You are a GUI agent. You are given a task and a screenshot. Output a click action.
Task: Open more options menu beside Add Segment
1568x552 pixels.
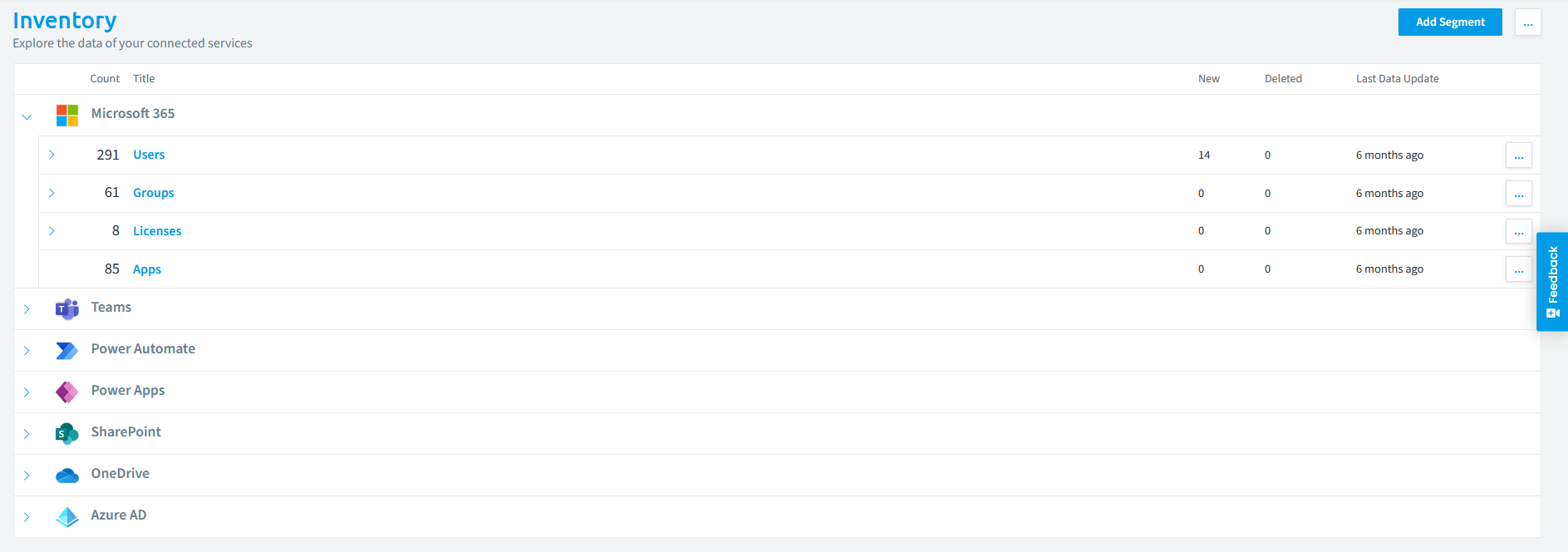1527,22
